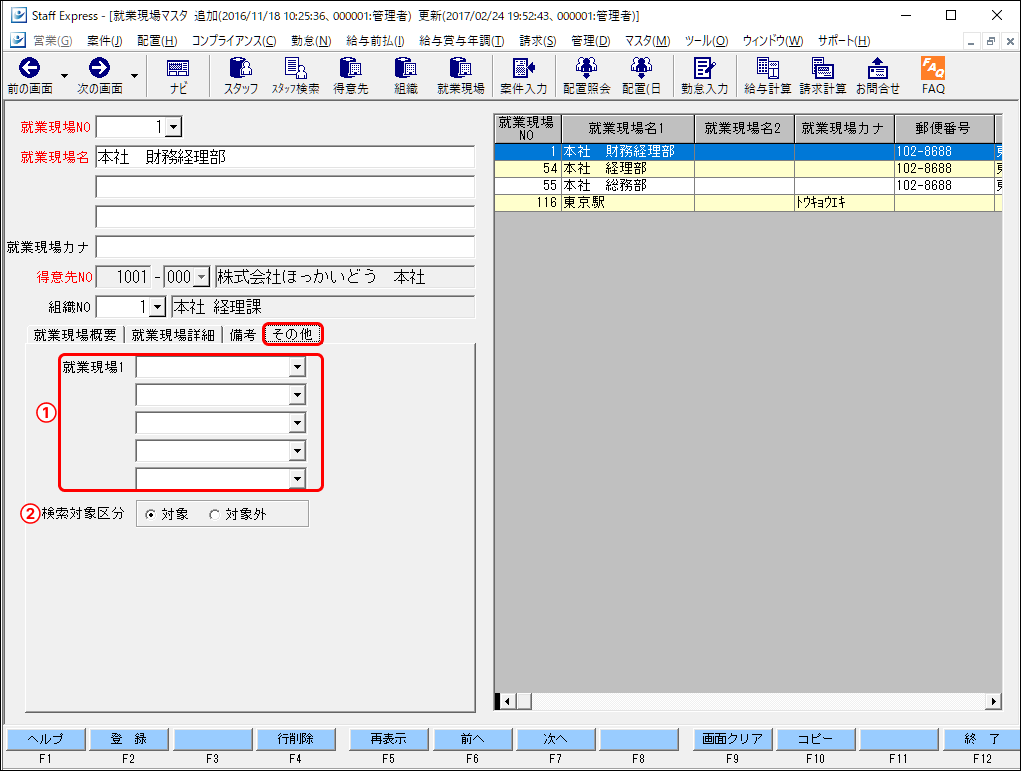Expand the fifth 就業現場 combo box
This screenshot has width=1021, height=771.
point(297,479)
